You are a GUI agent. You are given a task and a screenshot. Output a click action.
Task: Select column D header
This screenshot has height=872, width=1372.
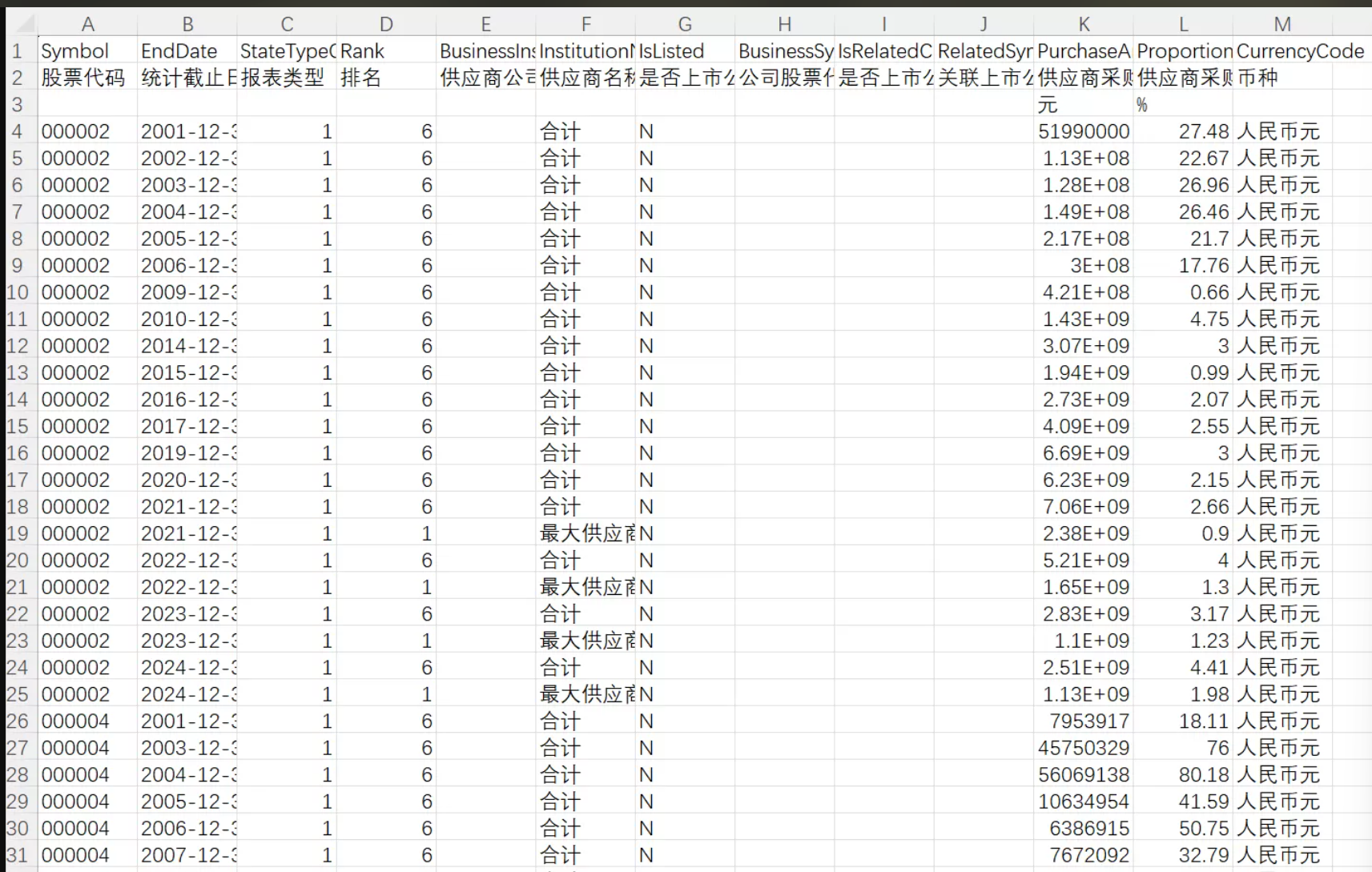pyautogui.click(x=386, y=25)
